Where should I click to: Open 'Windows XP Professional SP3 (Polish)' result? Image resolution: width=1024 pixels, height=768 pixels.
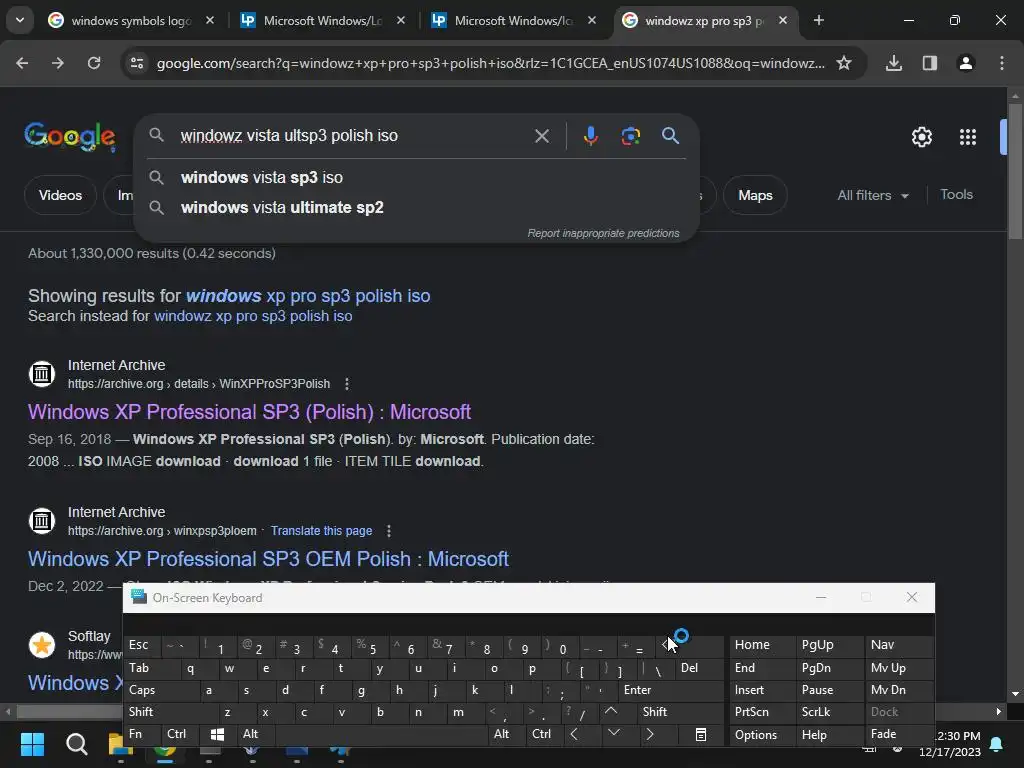pyautogui.click(x=249, y=412)
